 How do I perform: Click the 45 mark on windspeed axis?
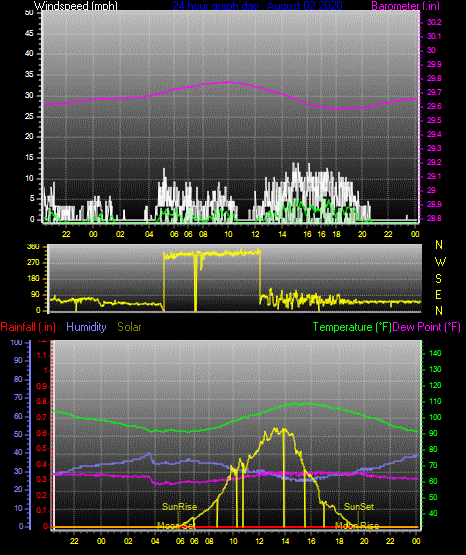click(x=29, y=34)
